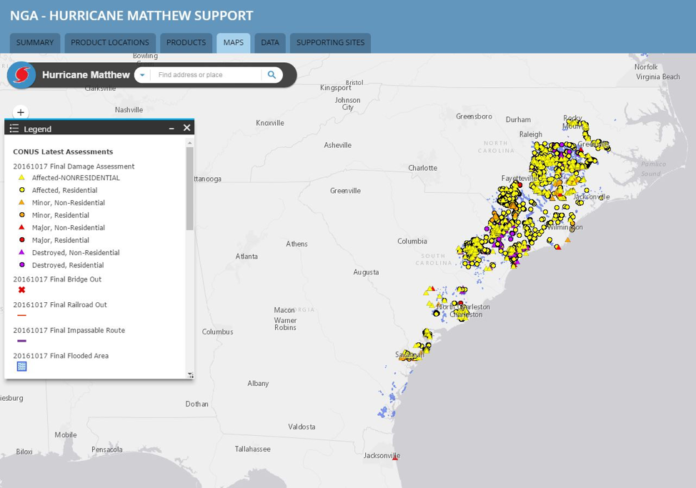
Task: Open the Products tab
Action: (x=186, y=43)
